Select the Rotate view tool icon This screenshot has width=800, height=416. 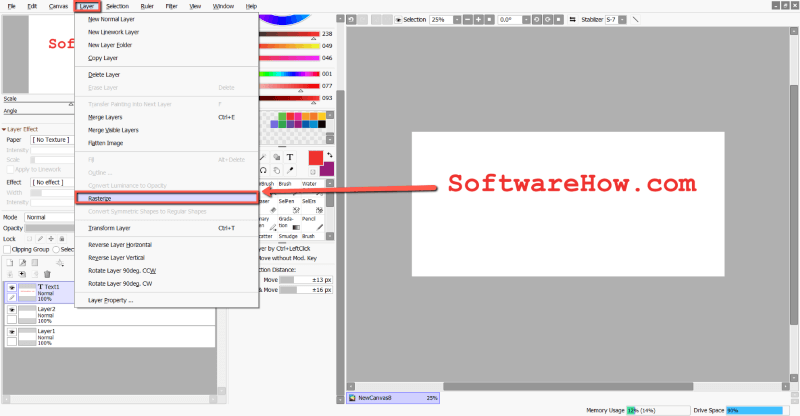click(x=263, y=170)
